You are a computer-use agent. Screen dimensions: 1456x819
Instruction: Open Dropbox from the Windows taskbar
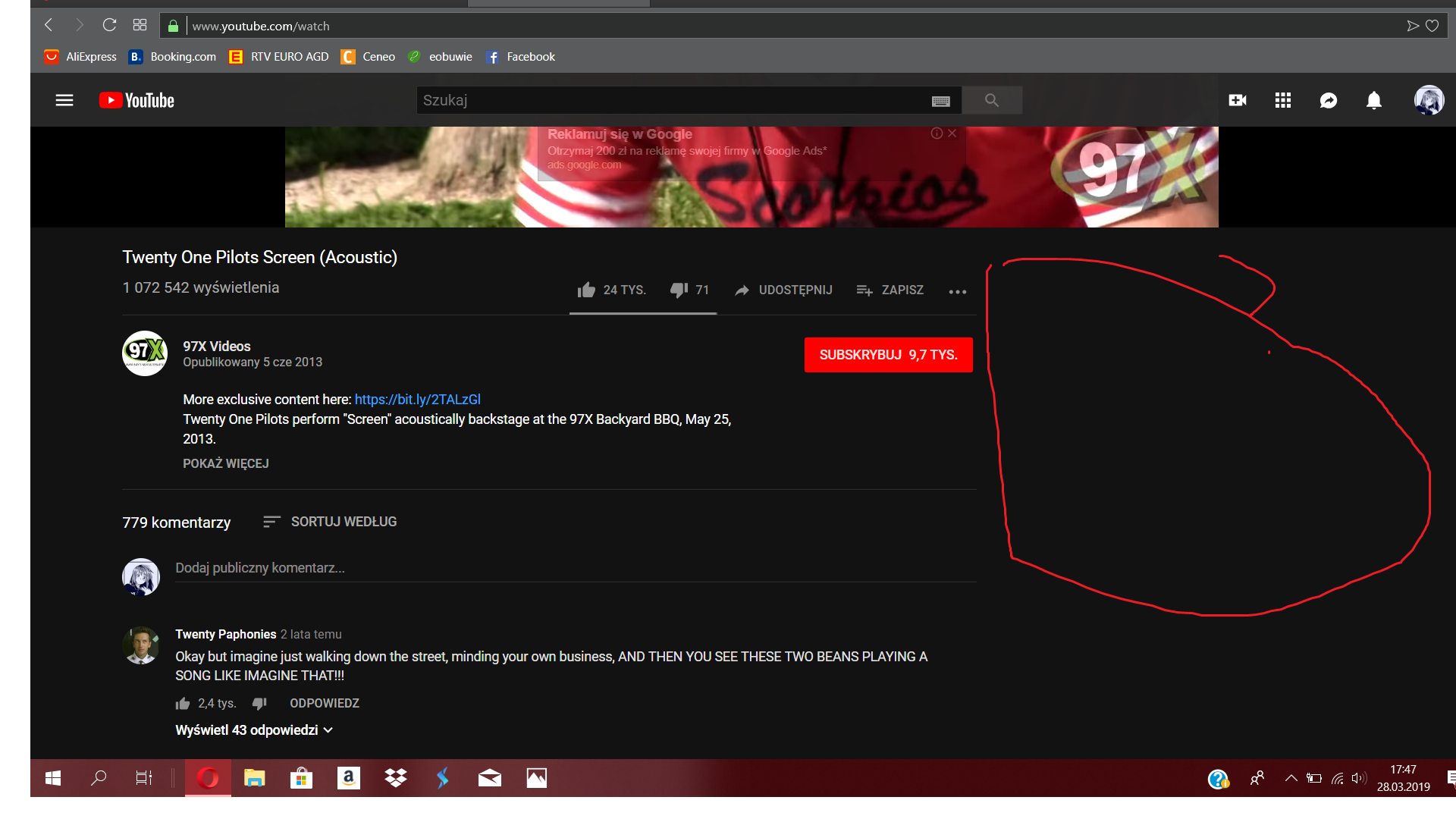coord(395,778)
